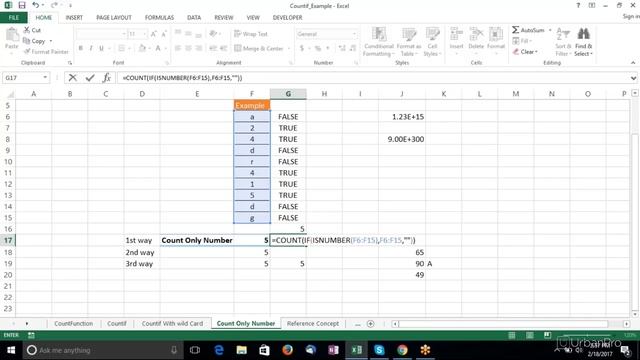Click the Paste button
The image size is (640, 360).
12,38
